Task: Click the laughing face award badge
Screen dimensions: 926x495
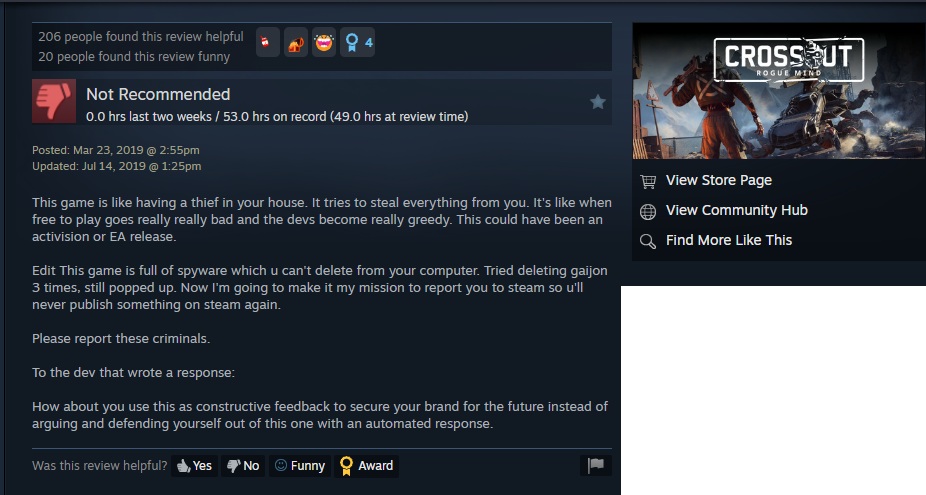Action: (324, 43)
